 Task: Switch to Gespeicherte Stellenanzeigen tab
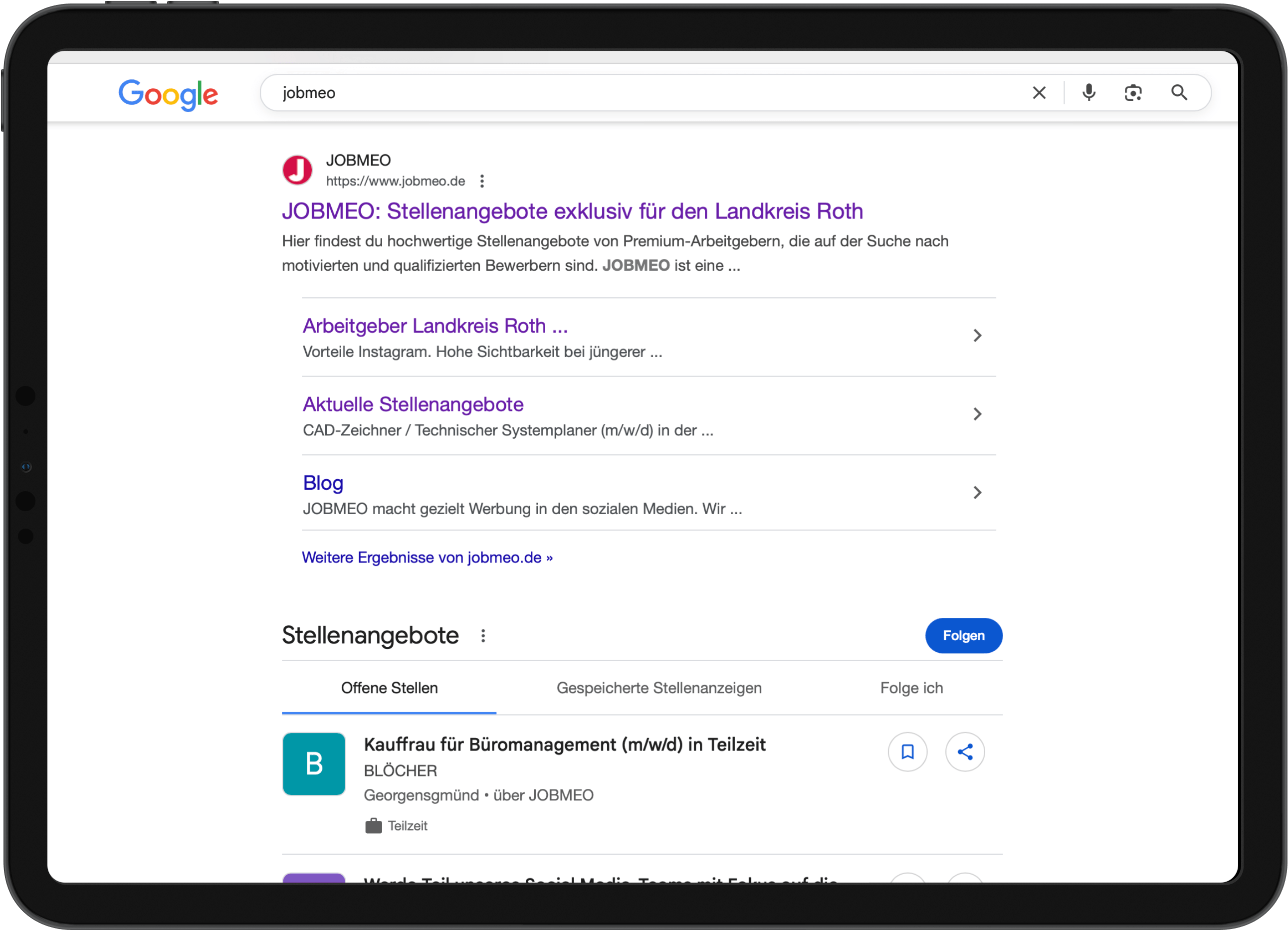[x=659, y=688]
